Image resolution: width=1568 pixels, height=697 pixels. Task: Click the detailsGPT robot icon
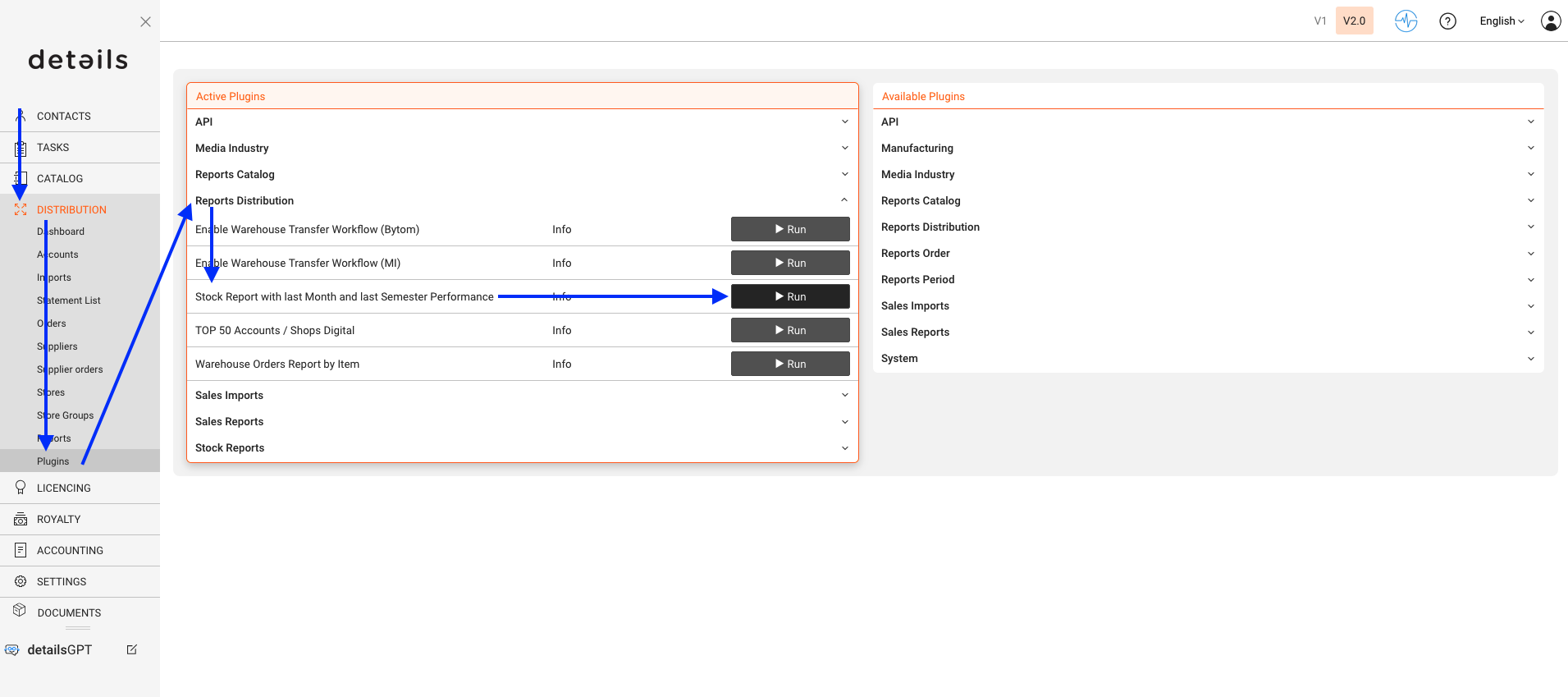point(11,649)
